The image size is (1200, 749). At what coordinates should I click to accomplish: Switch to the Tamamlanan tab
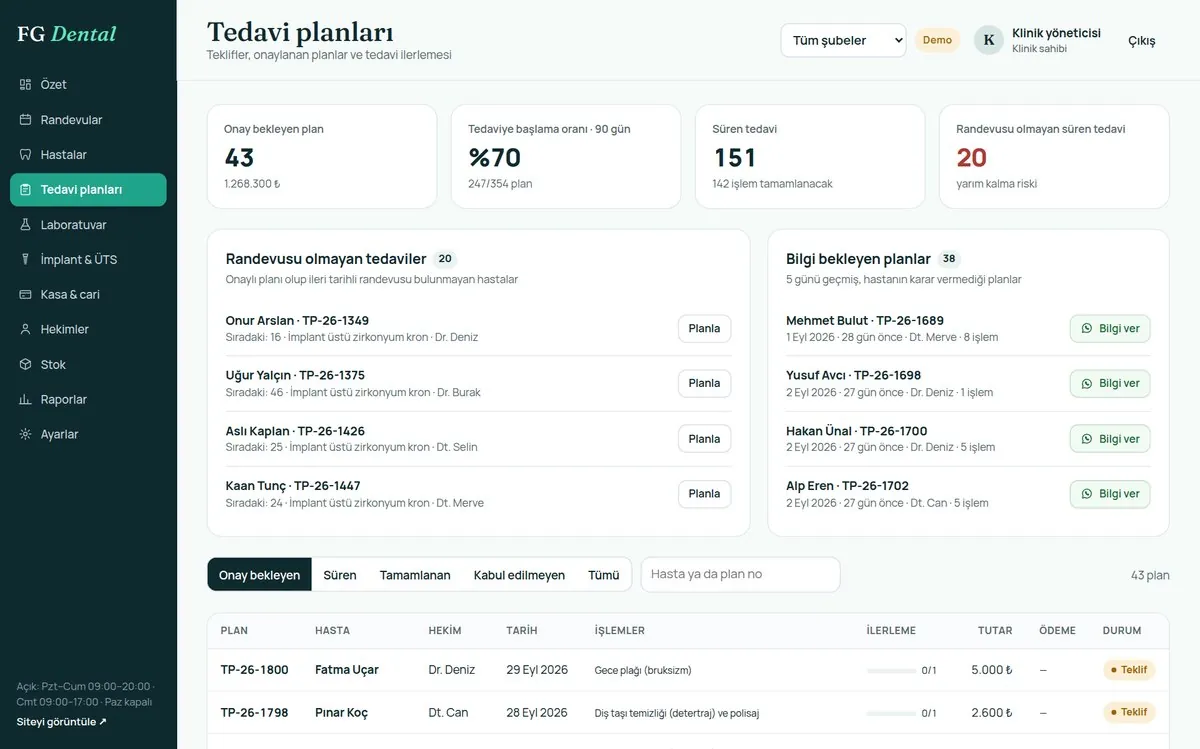pyautogui.click(x=415, y=575)
